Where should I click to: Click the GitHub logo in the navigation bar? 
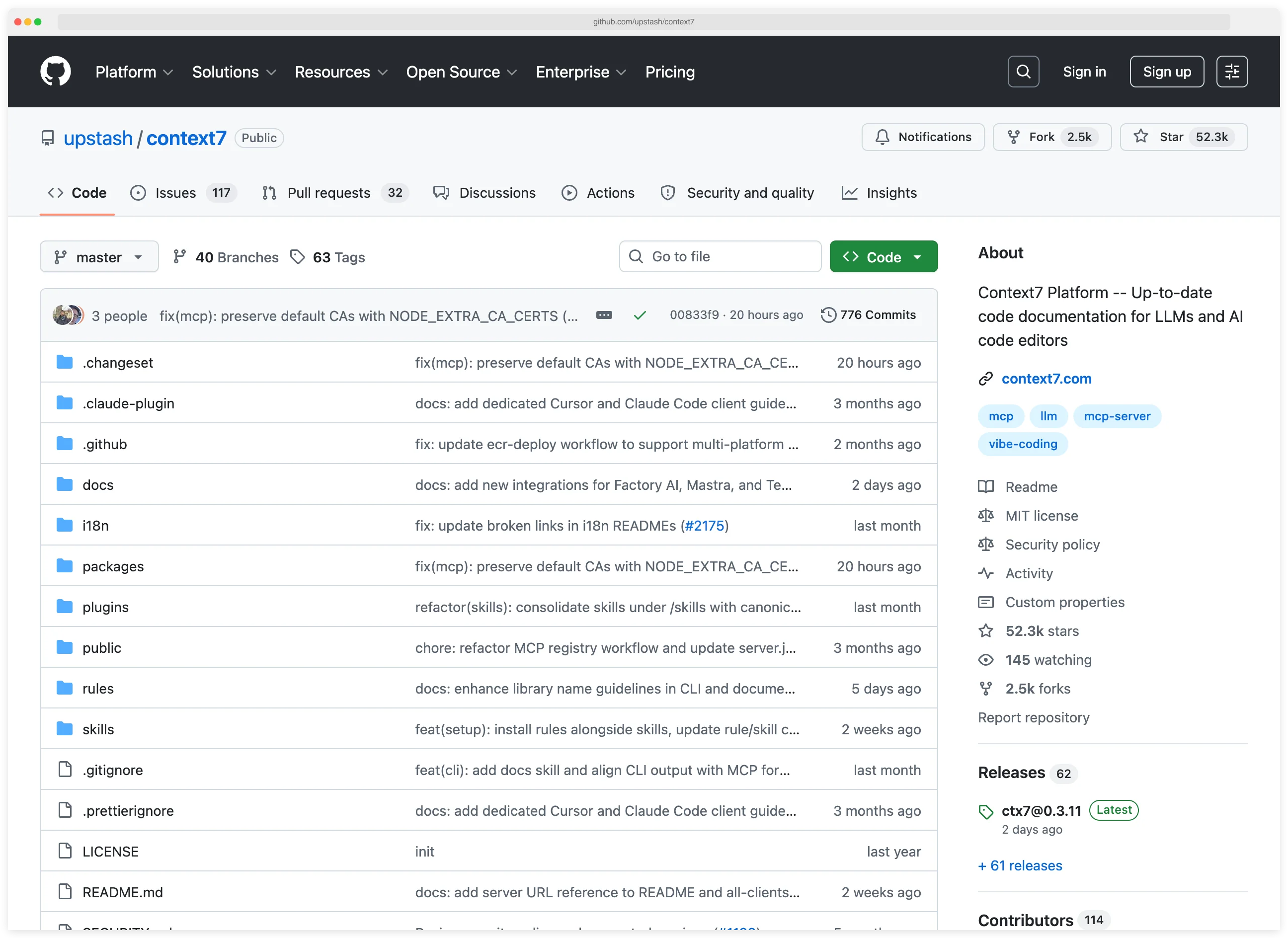(55, 71)
